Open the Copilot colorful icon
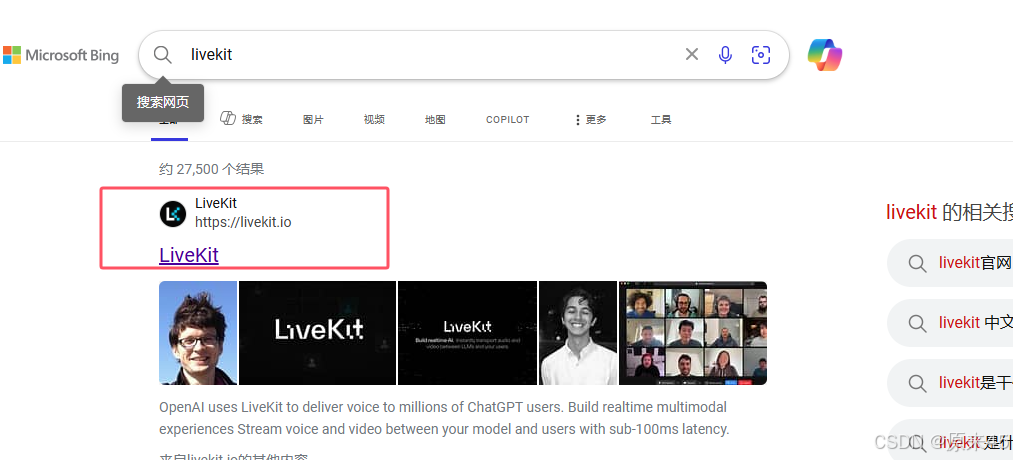This screenshot has height=460, width=1013. click(825, 55)
